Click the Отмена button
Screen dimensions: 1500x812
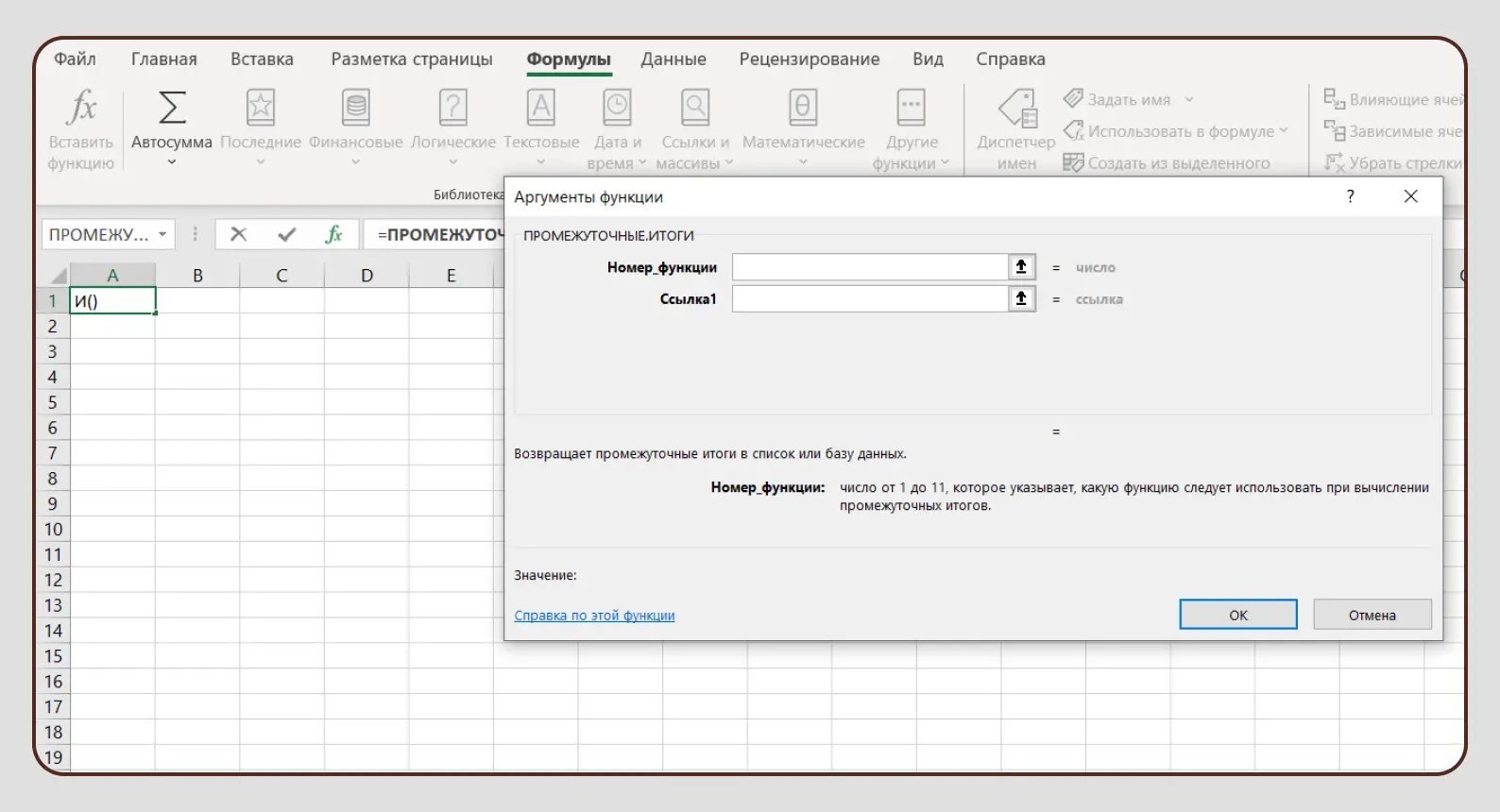(1372, 615)
